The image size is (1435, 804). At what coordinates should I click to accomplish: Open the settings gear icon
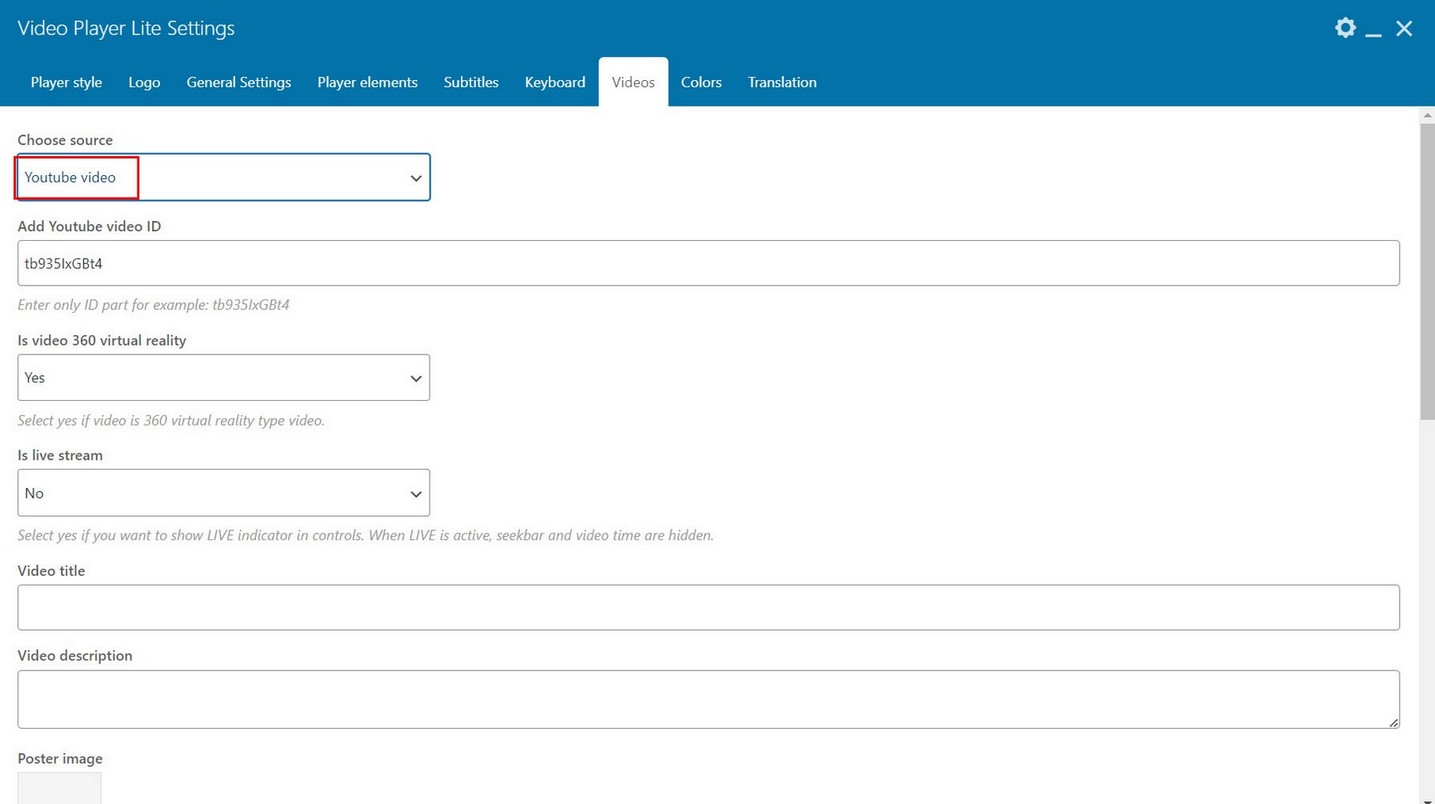coord(1345,28)
